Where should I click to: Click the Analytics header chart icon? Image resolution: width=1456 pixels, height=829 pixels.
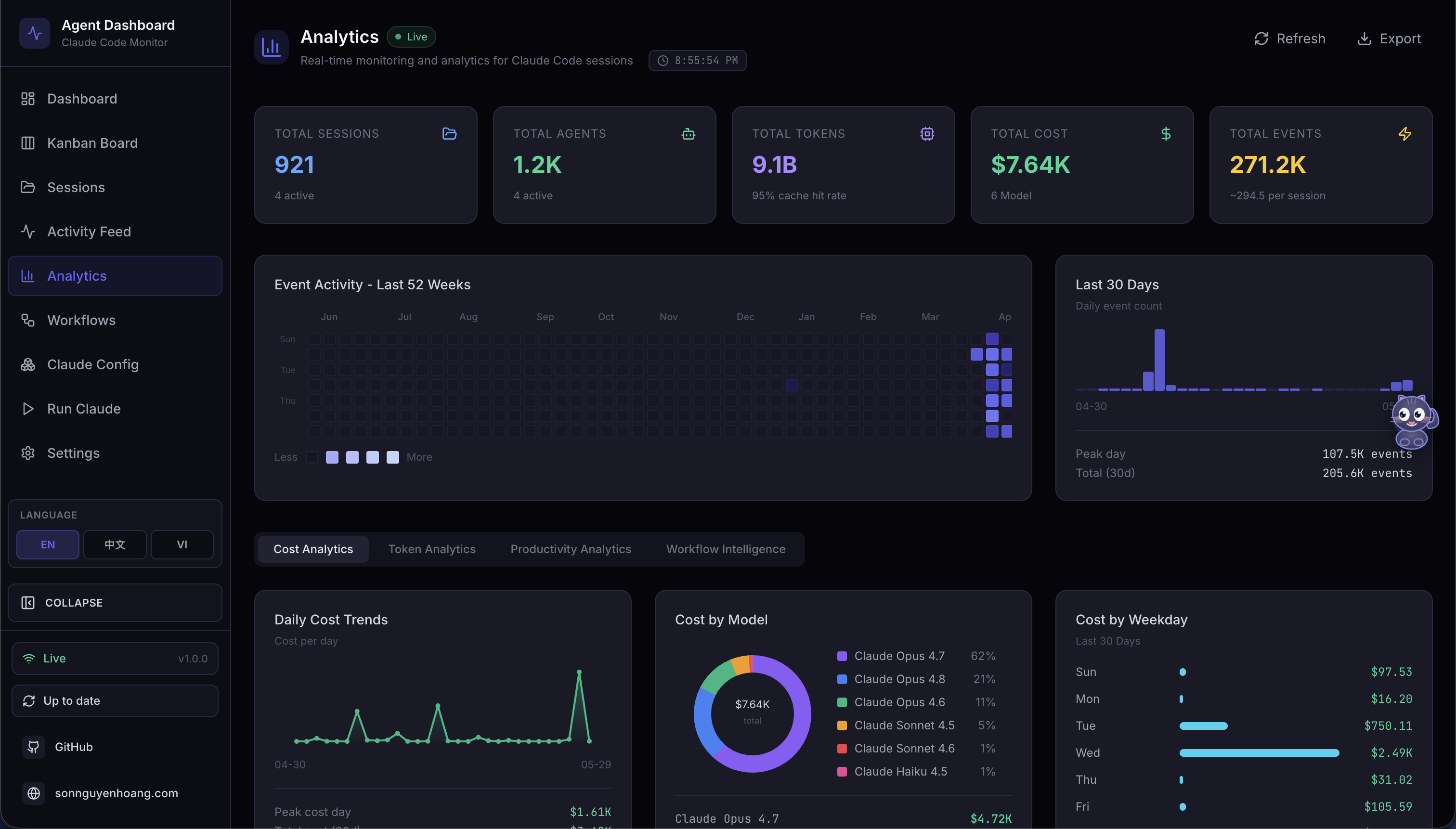(x=271, y=47)
